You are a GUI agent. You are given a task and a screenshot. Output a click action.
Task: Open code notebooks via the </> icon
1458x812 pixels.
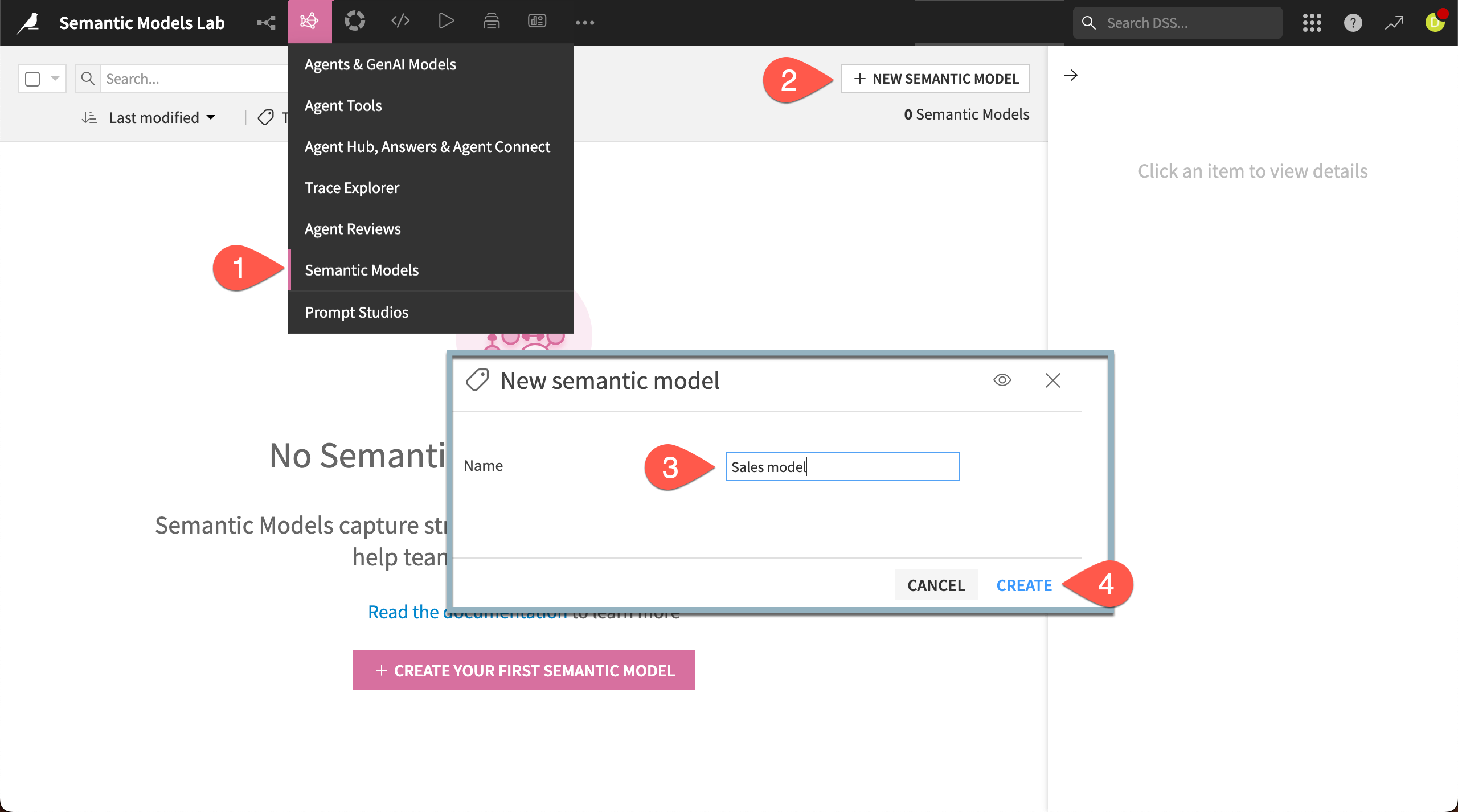tap(400, 22)
